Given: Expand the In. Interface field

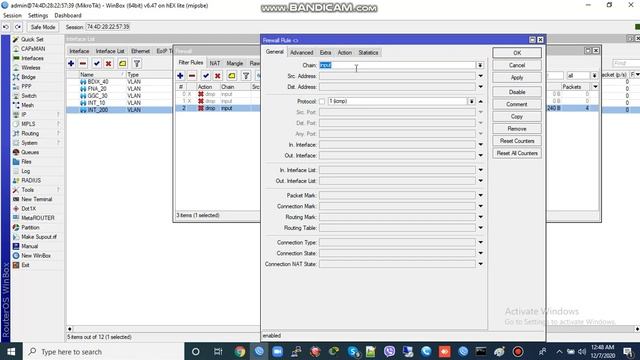Looking at the screenshot, I should click(480, 144).
